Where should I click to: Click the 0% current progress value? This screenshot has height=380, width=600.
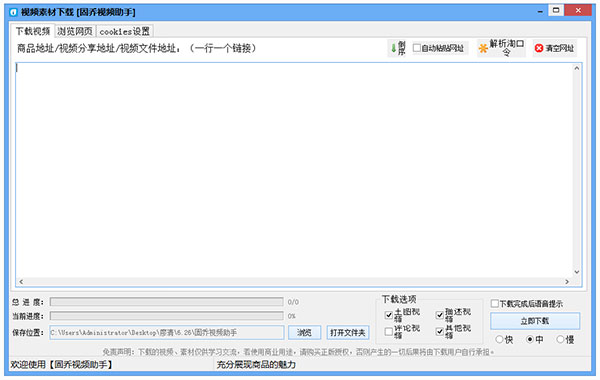(x=292, y=316)
